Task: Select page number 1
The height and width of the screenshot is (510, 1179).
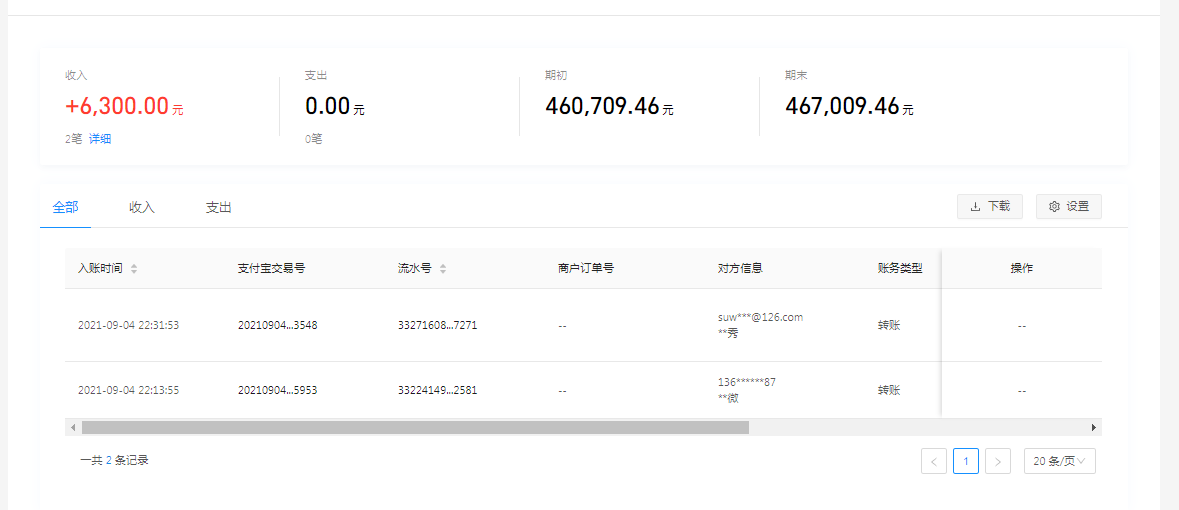Action: [965, 461]
